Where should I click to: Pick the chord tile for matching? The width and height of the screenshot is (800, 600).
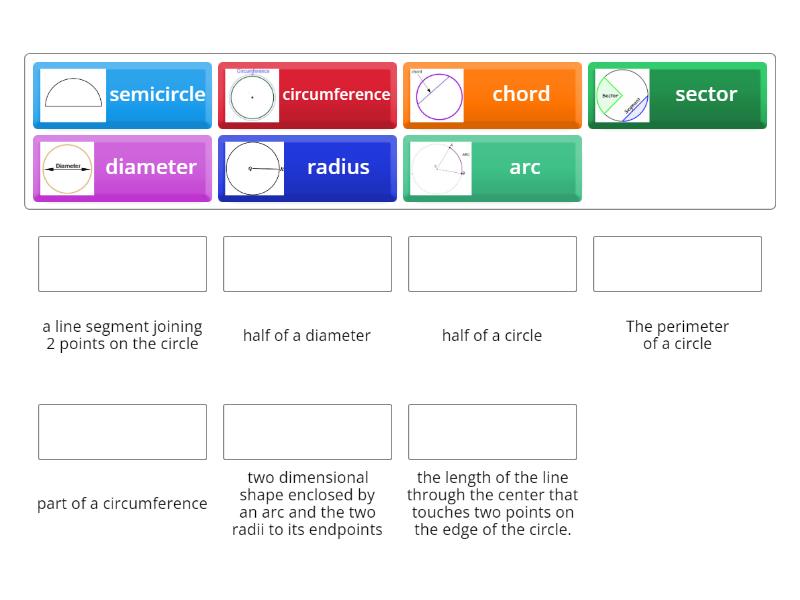pos(492,94)
